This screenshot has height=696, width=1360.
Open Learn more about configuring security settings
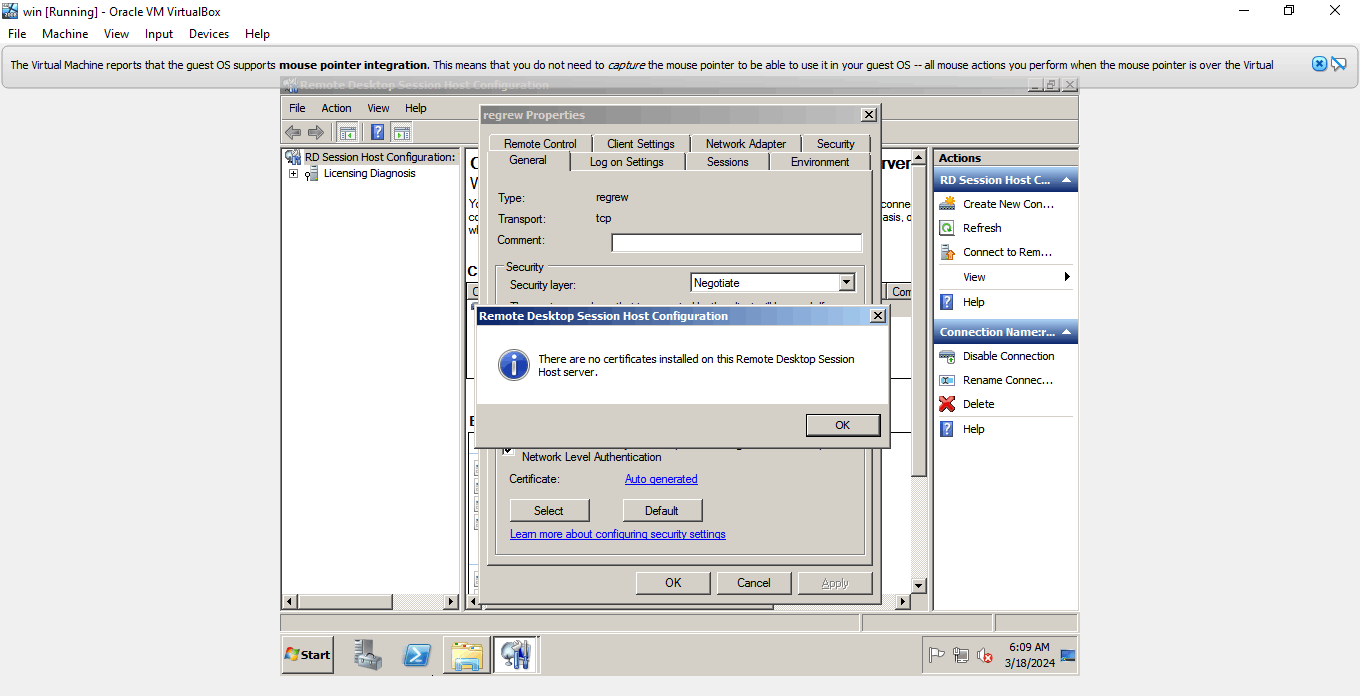(x=618, y=534)
